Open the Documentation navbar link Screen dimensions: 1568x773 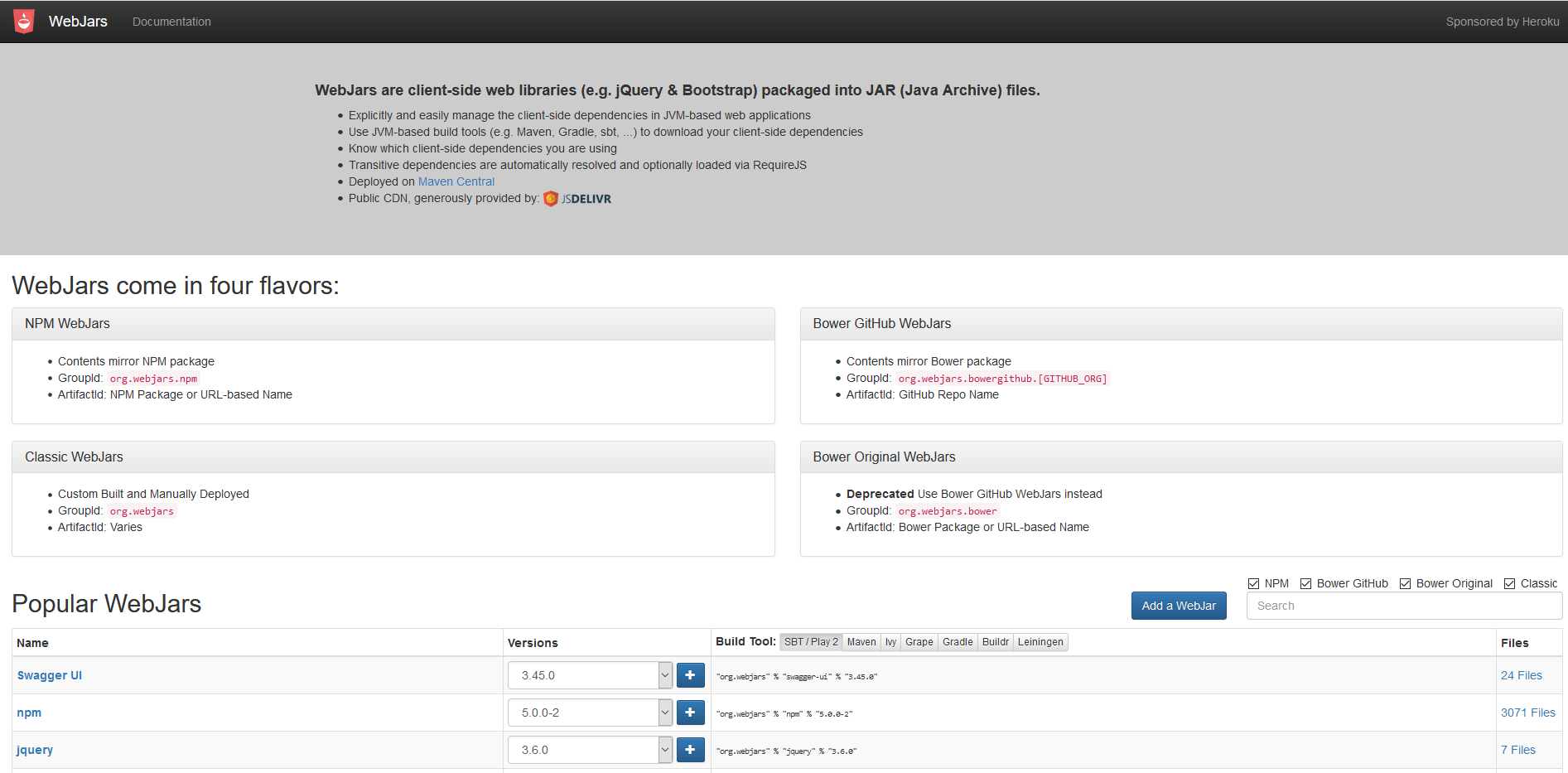tap(171, 22)
